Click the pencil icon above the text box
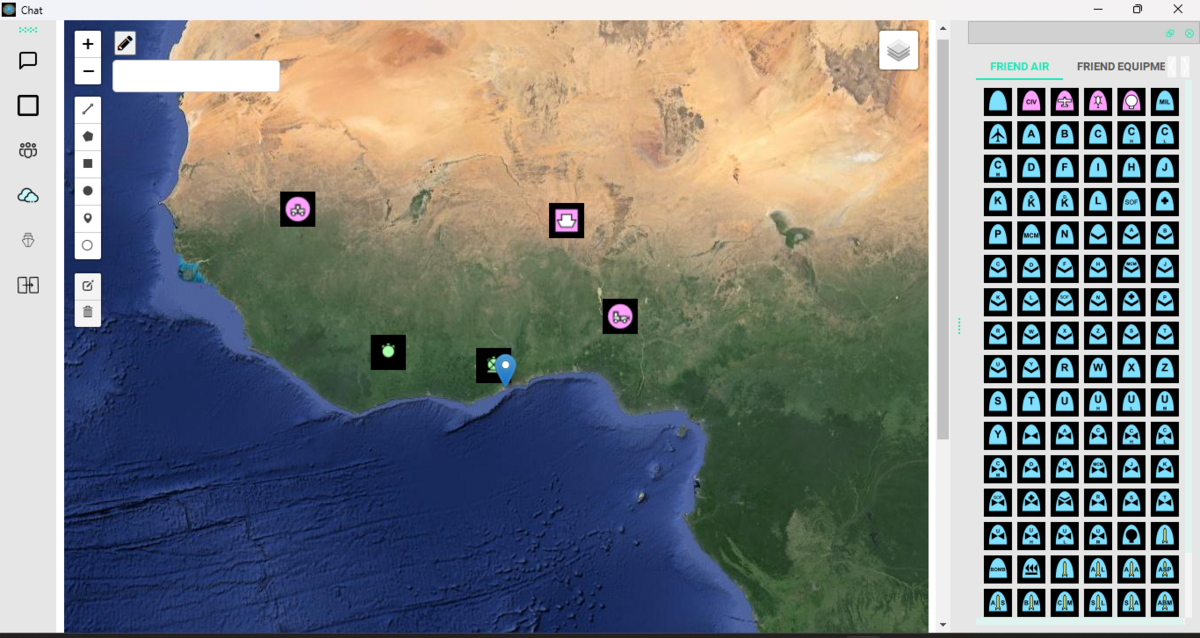This screenshot has width=1200, height=638. 125,43
